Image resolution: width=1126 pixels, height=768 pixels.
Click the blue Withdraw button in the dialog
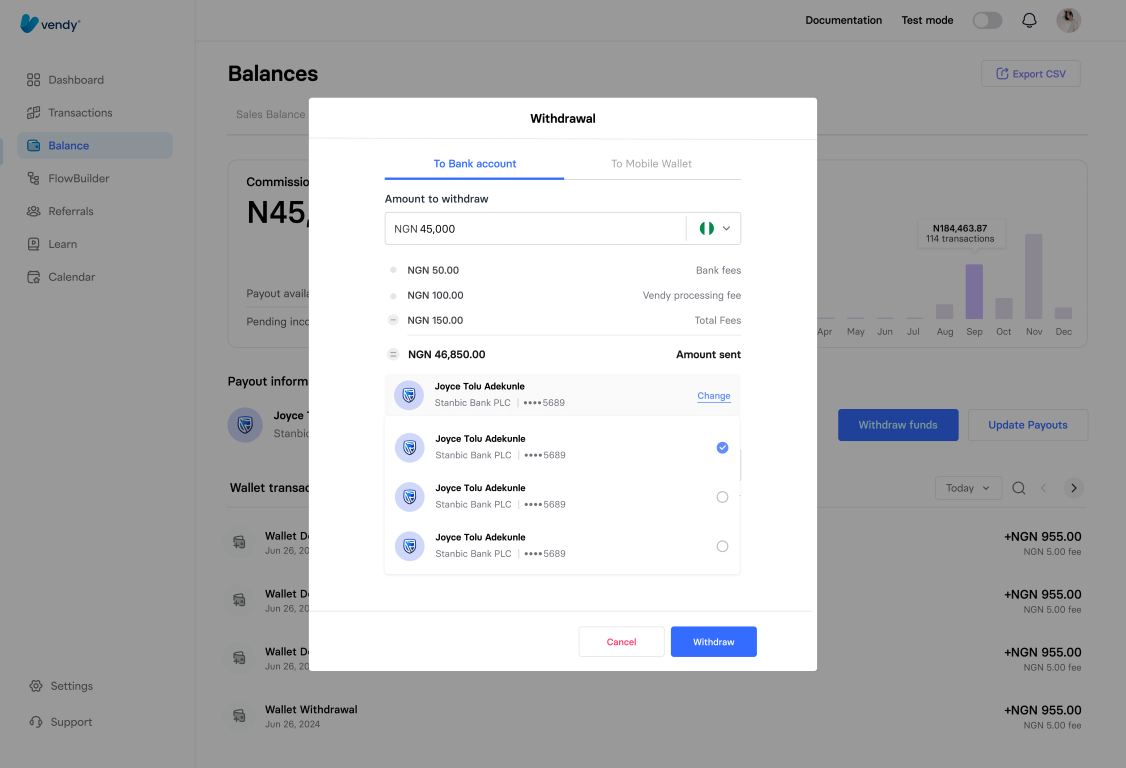[x=714, y=642]
